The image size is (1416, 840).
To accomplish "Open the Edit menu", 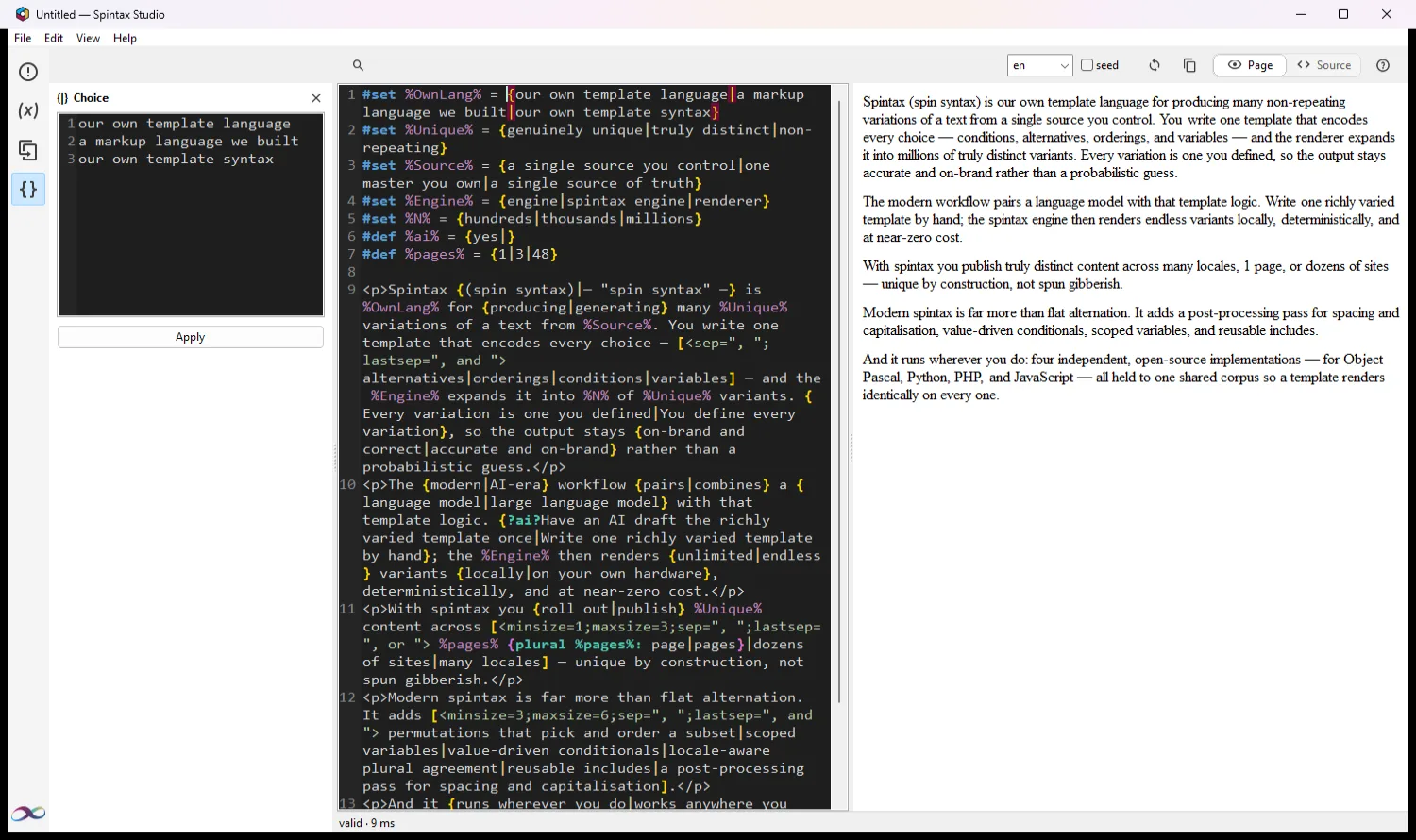I will 54,38.
